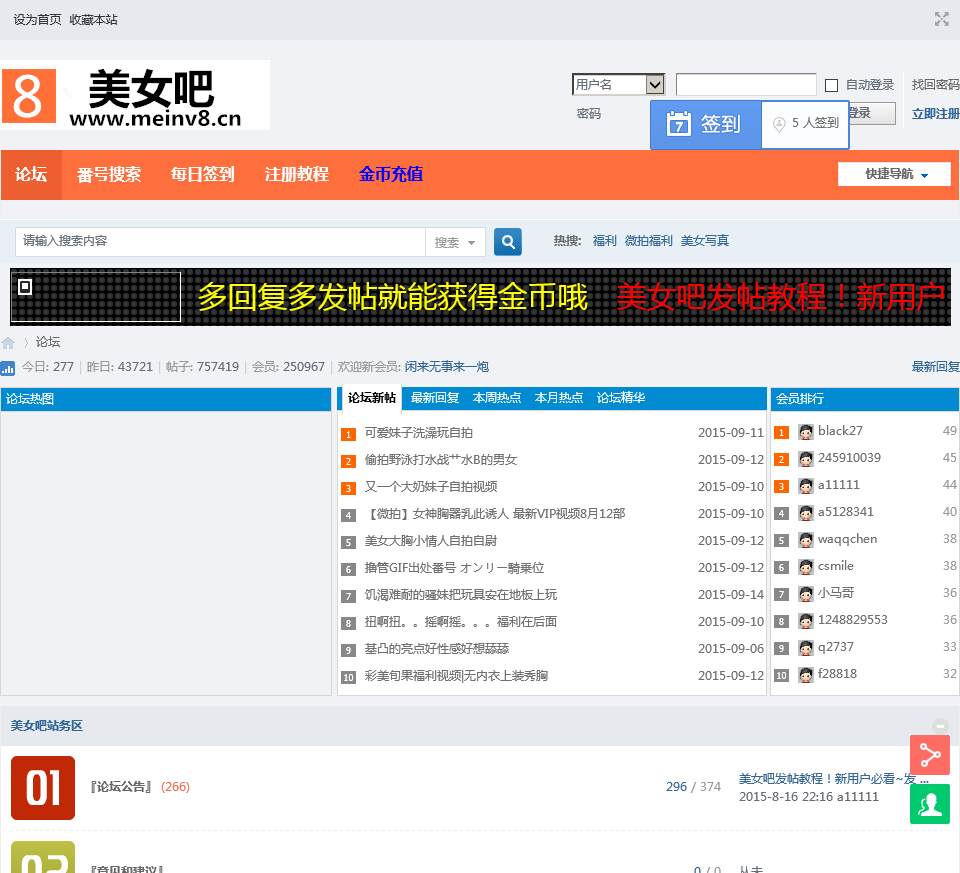Click the 设为首页 link
The height and width of the screenshot is (873, 960).
(37, 20)
